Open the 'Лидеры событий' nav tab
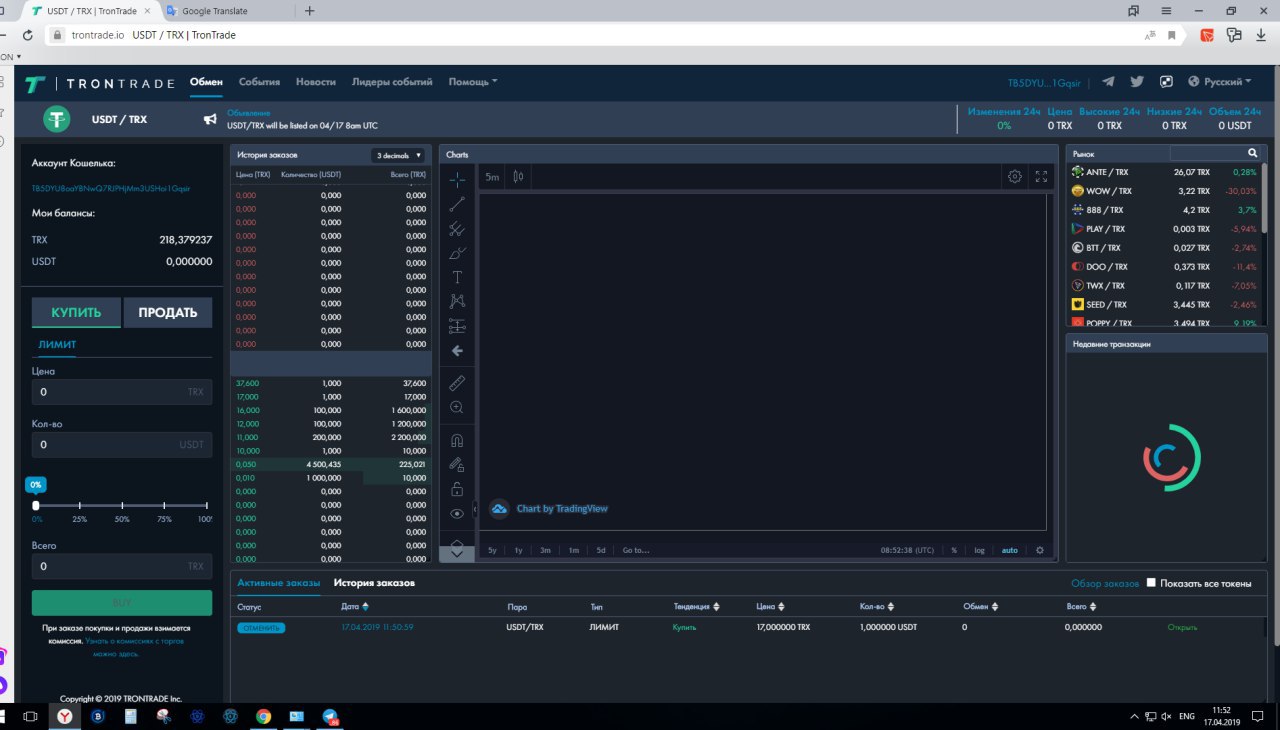The height and width of the screenshot is (730, 1280). tap(392, 82)
